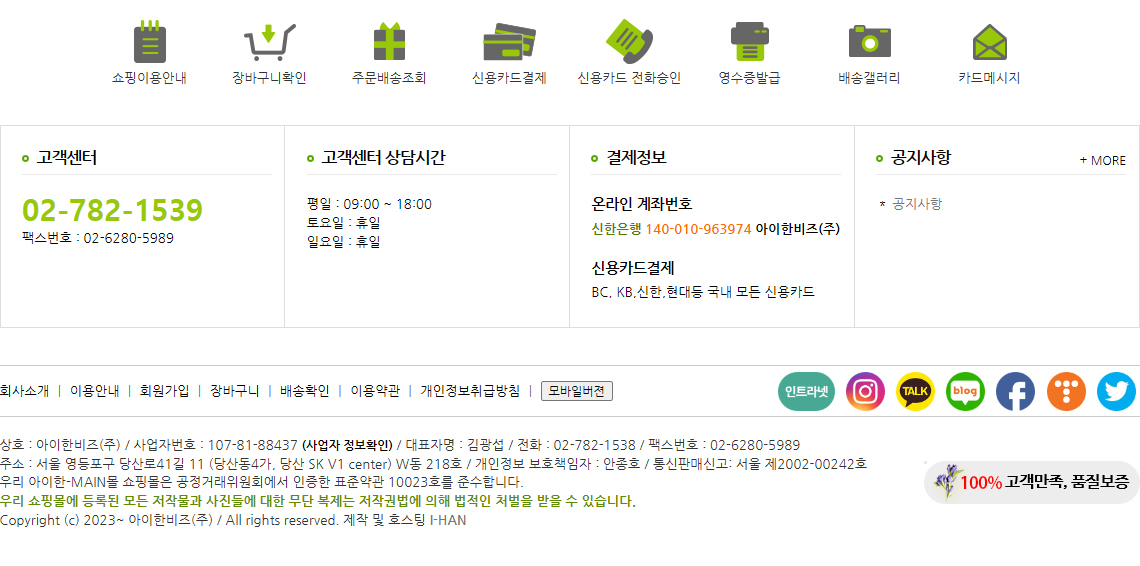Visit the Facebook page icon

[x=1016, y=391]
